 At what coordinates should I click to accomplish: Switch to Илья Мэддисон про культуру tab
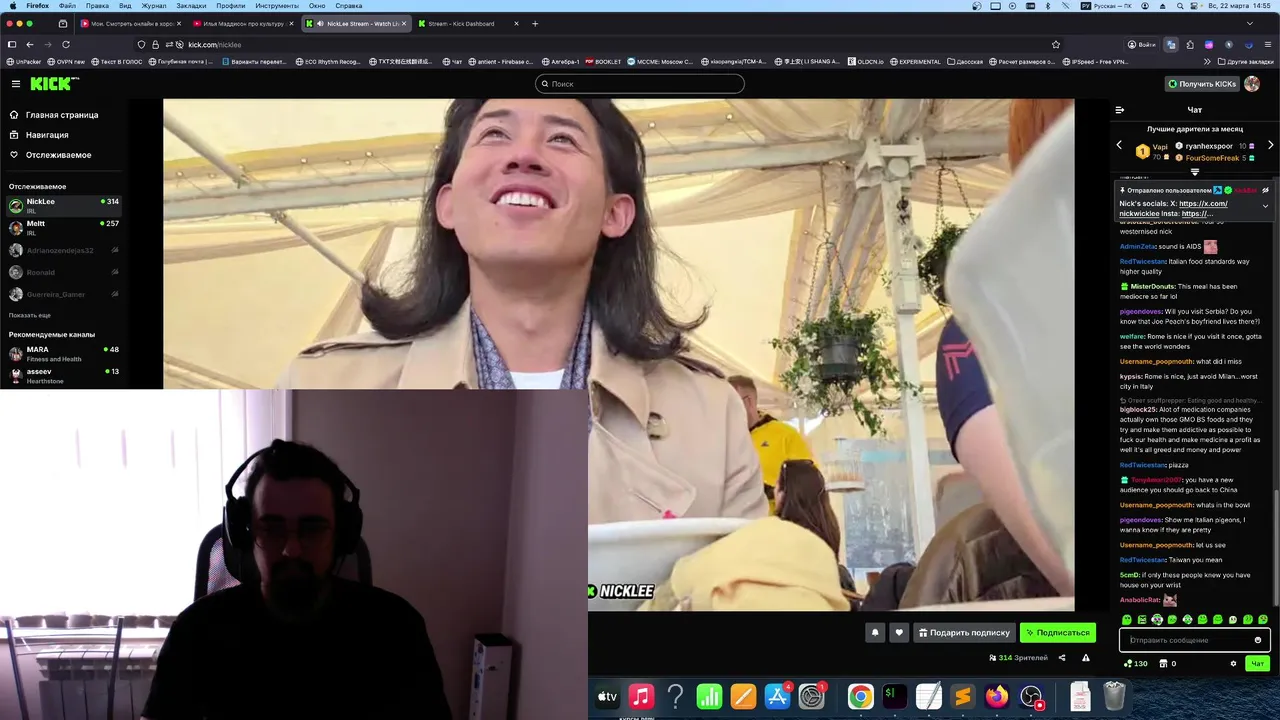coord(243,23)
